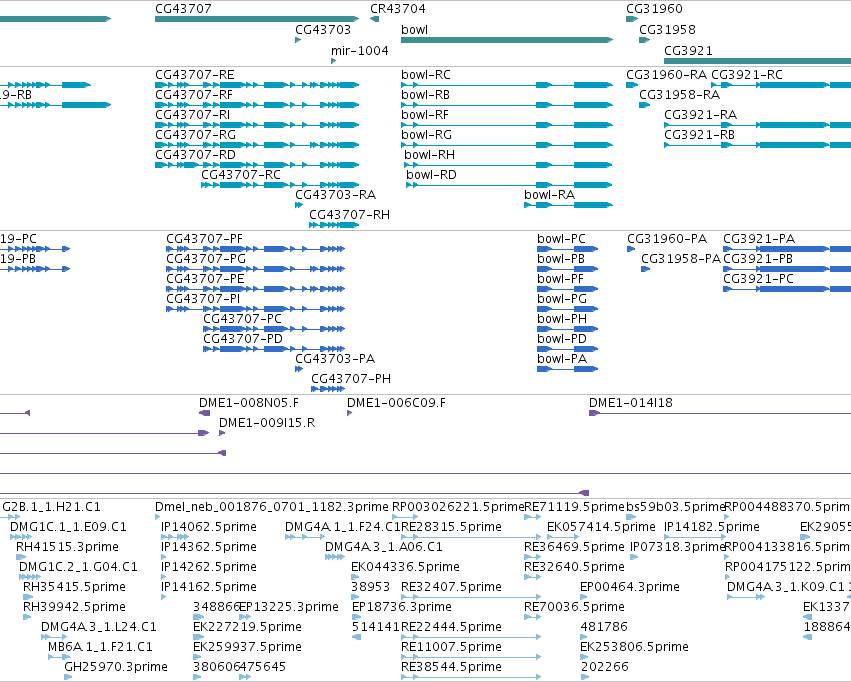The width and height of the screenshot is (851, 682).
Task: Select EST GH25970.3prime
Action: coord(116,667)
